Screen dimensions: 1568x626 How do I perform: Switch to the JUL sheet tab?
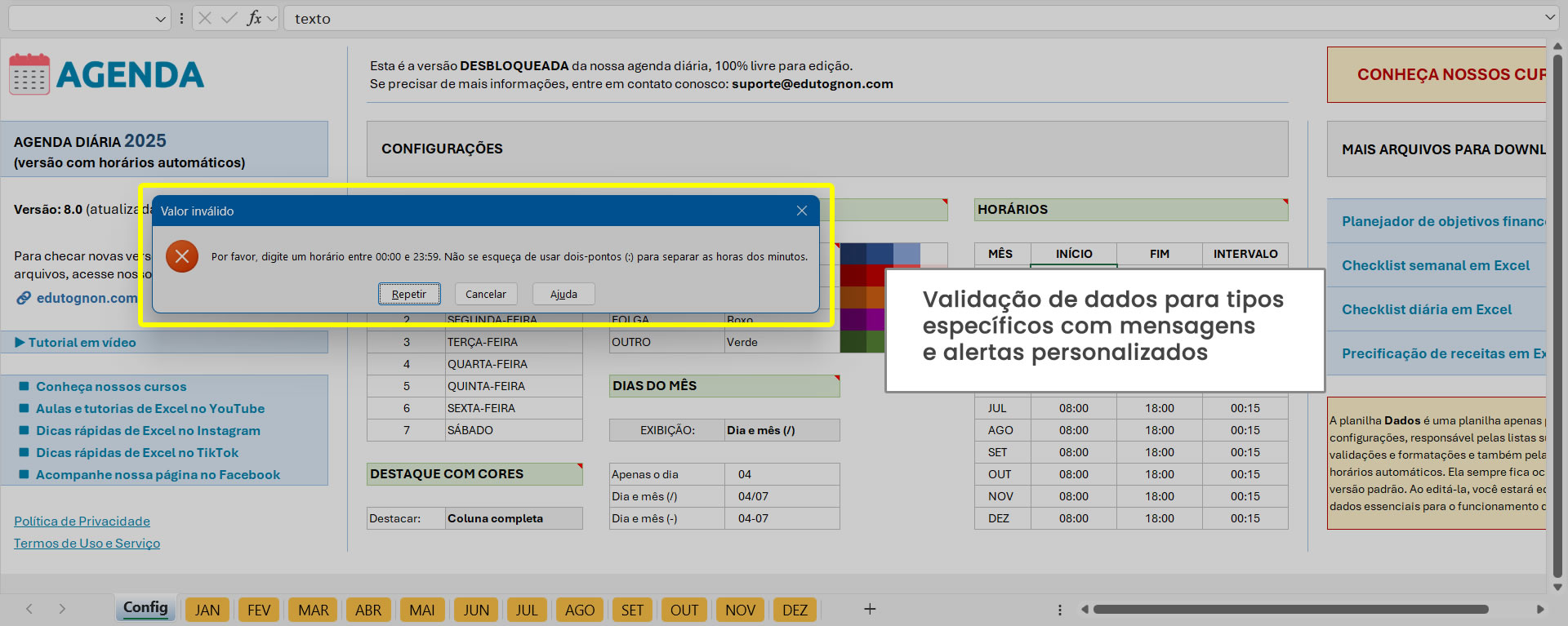(x=527, y=610)
